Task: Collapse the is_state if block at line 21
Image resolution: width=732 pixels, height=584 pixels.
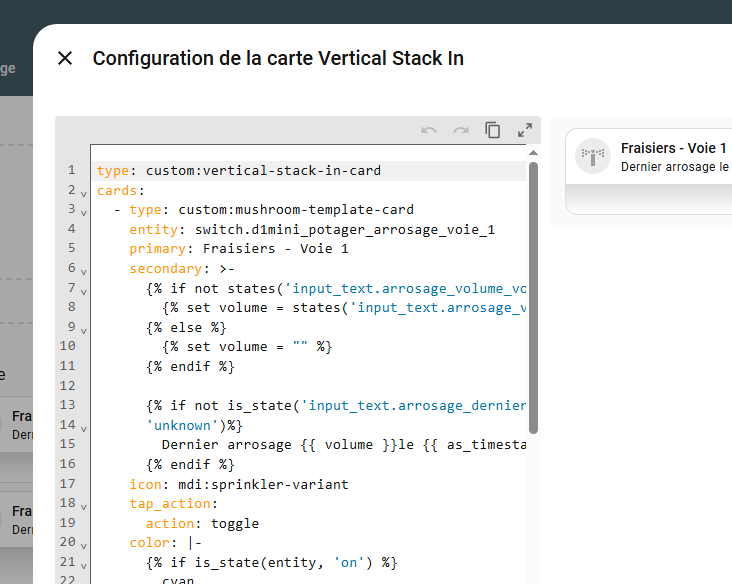Action: coord(83,563)
